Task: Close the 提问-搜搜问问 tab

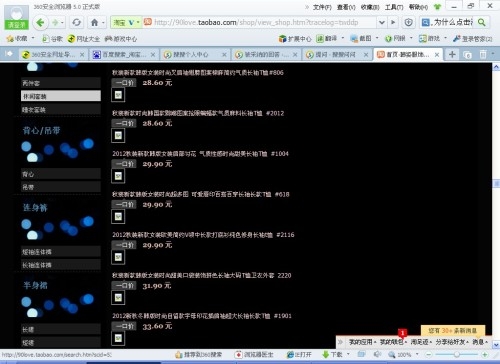Action: pos(366,55)
